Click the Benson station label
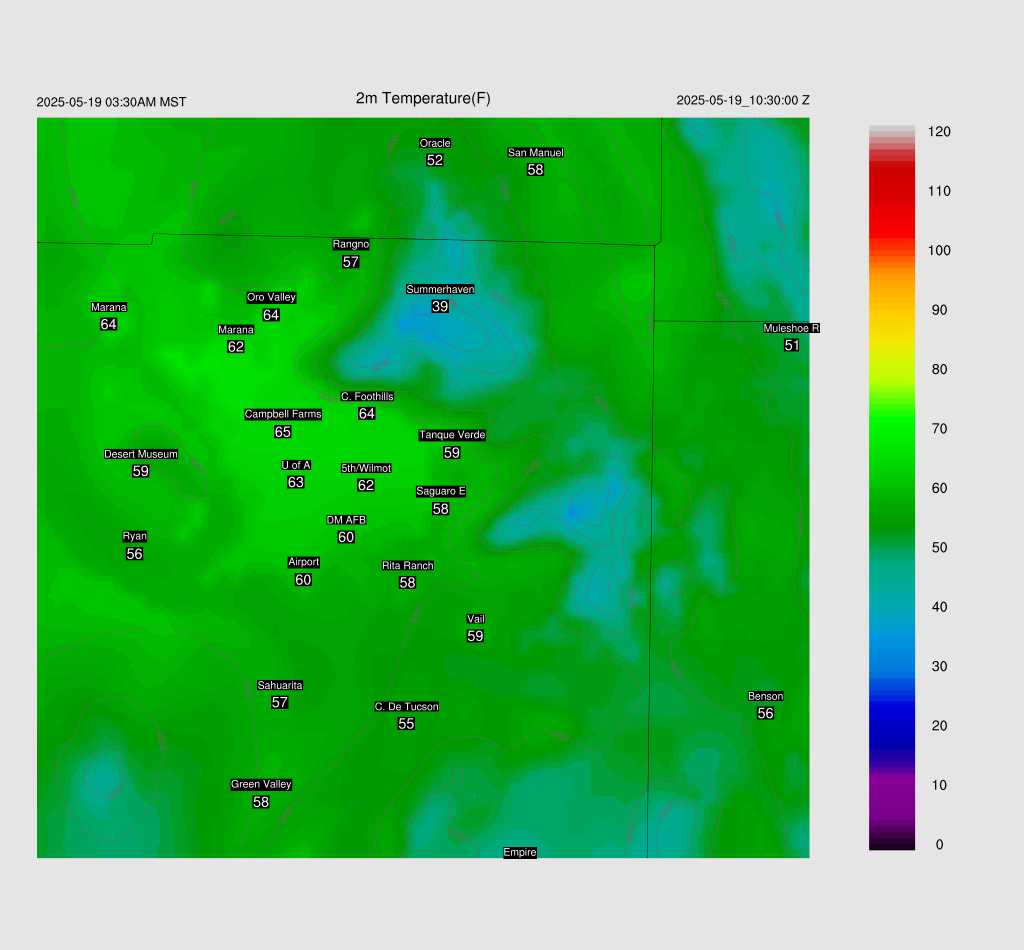Screen dimensions: 1024x950 (x=765, y=696)
